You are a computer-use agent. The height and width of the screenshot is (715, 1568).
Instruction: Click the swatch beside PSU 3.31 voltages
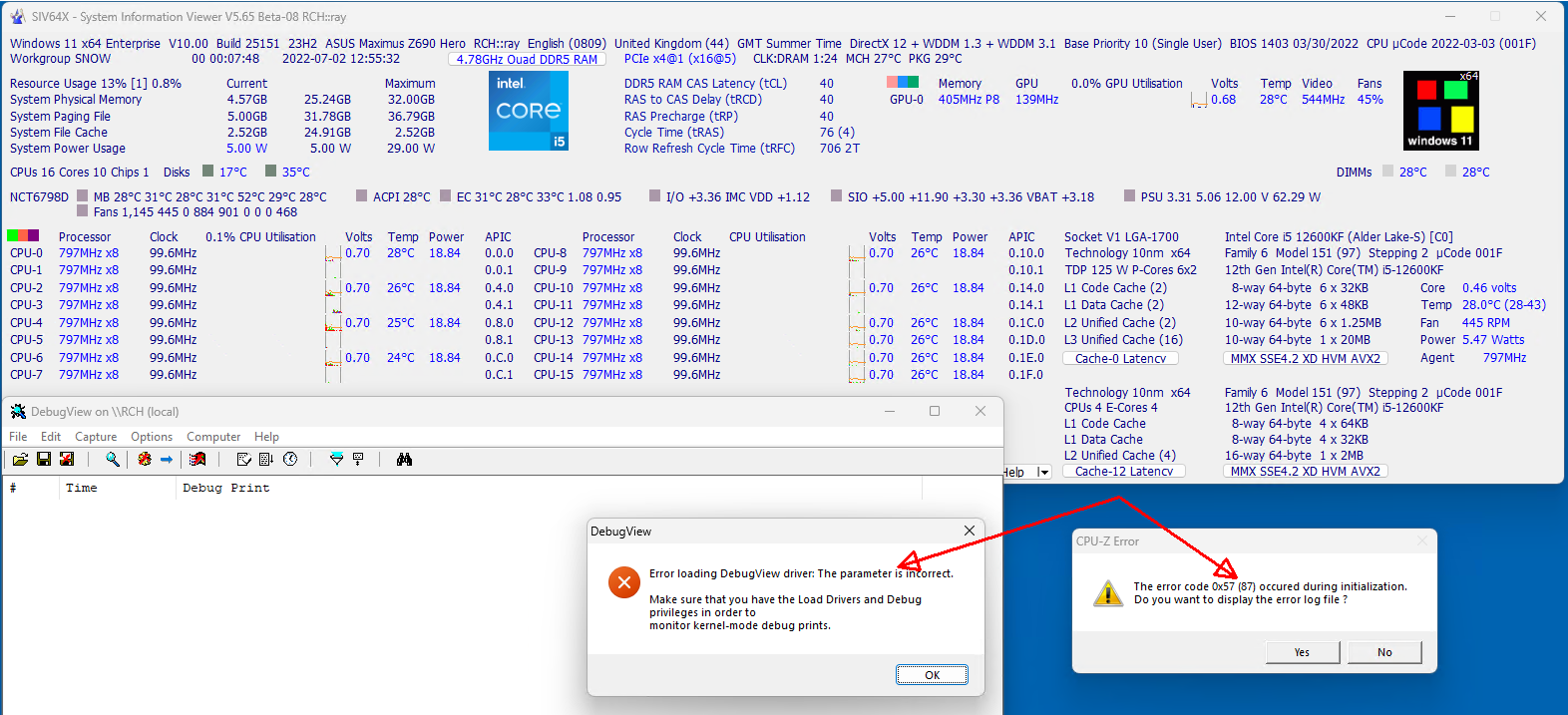coord(1130,195)
